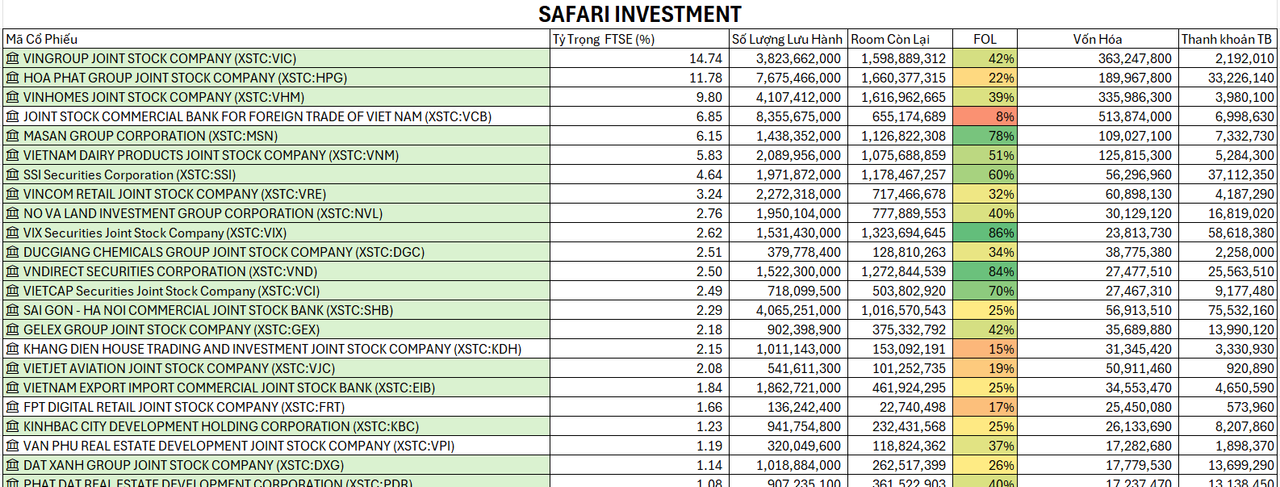
Task: Click the liquidity value 920,890
Action: coord(1227,368)
